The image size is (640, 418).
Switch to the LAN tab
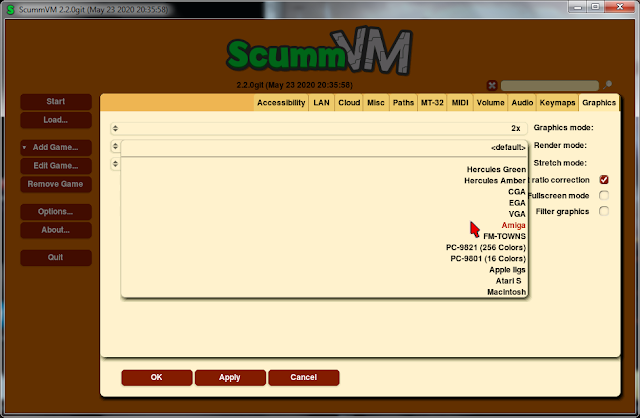pyautogui.click(x=321, y=102)
